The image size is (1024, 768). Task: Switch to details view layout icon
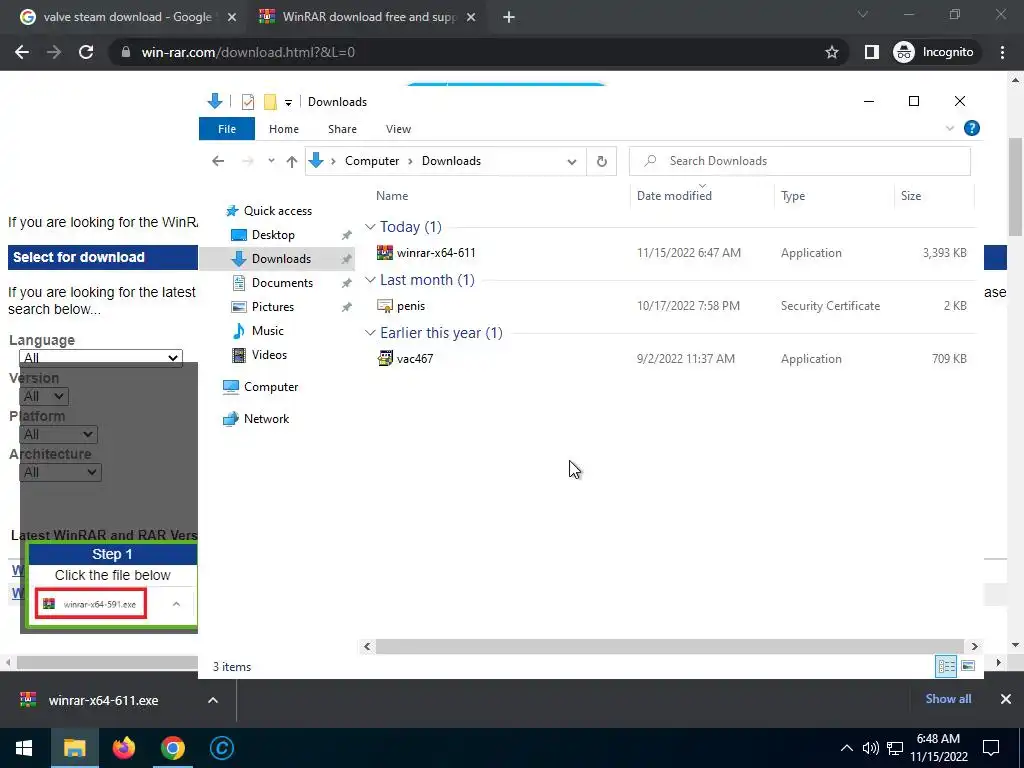[946, 666]
